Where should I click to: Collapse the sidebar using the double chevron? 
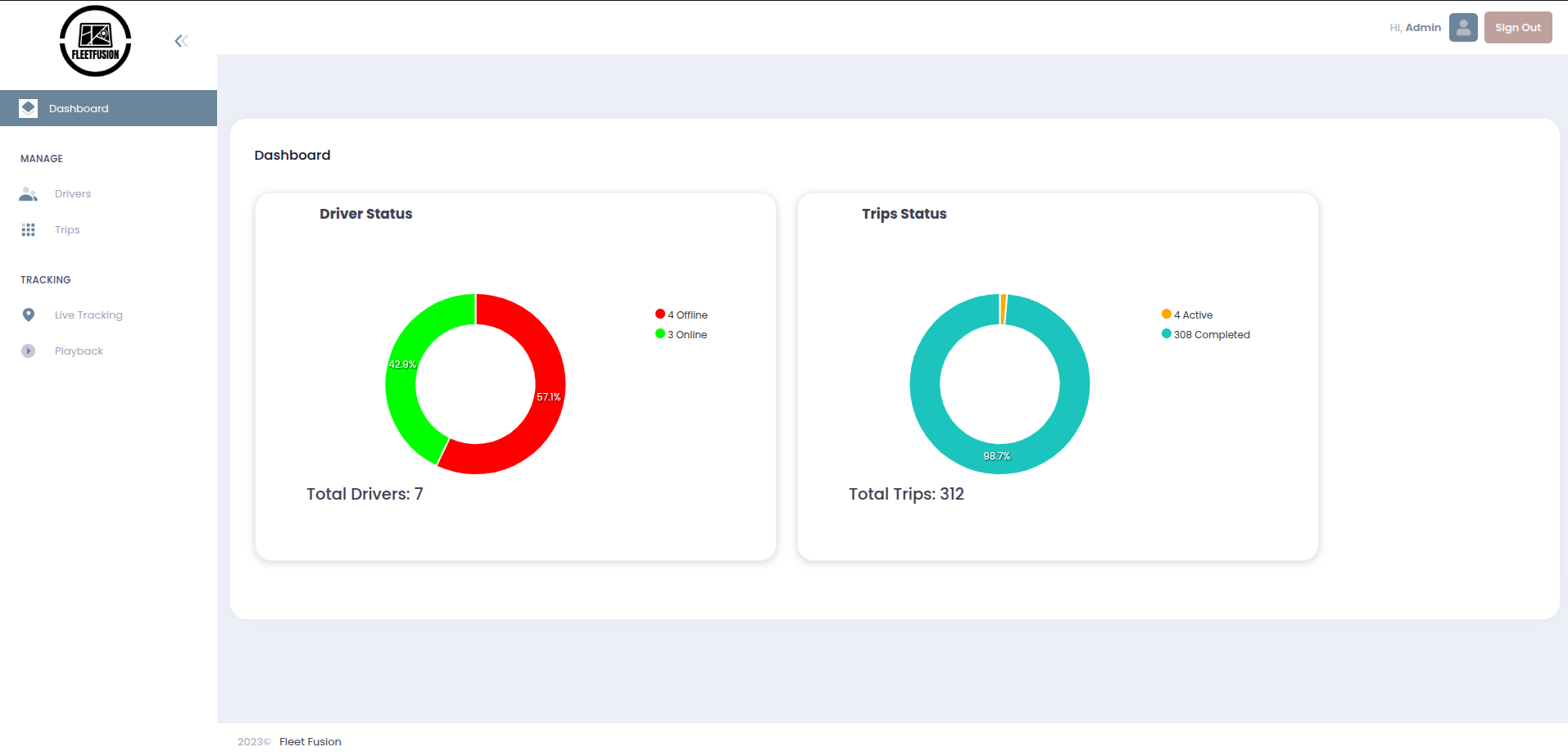(x=180, y=40)
